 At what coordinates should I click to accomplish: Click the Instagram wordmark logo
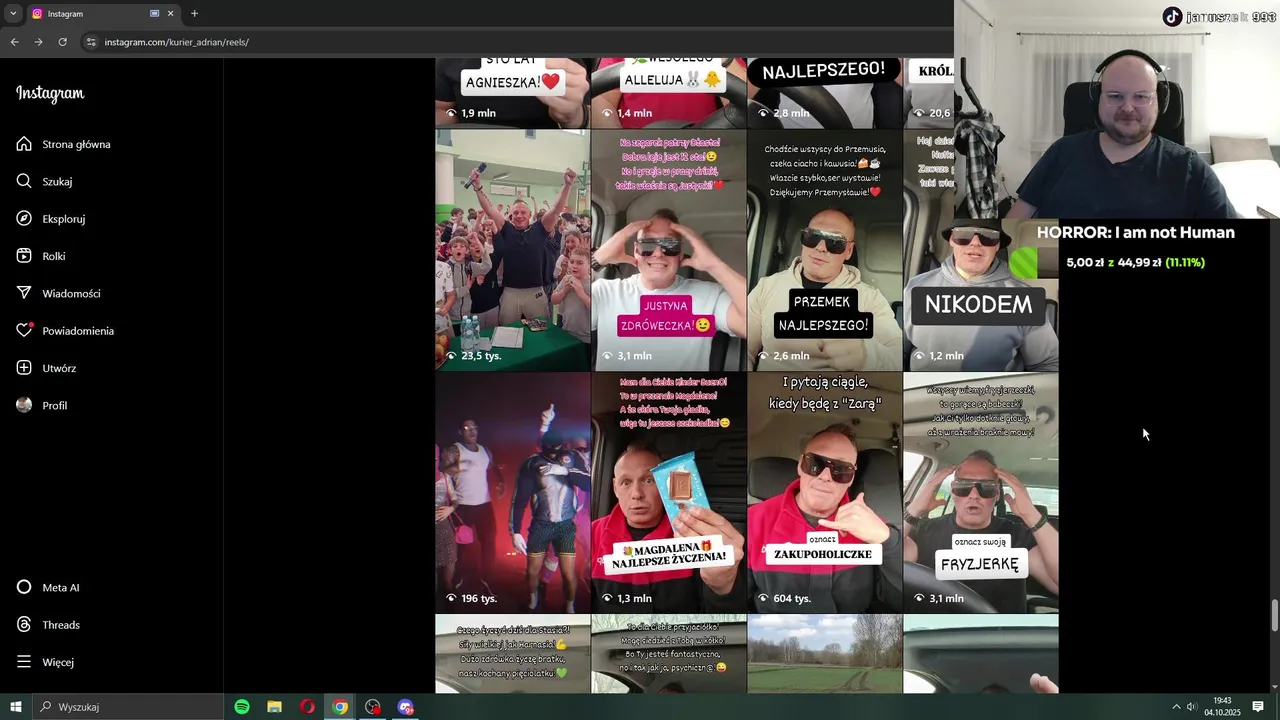[50, 93]
